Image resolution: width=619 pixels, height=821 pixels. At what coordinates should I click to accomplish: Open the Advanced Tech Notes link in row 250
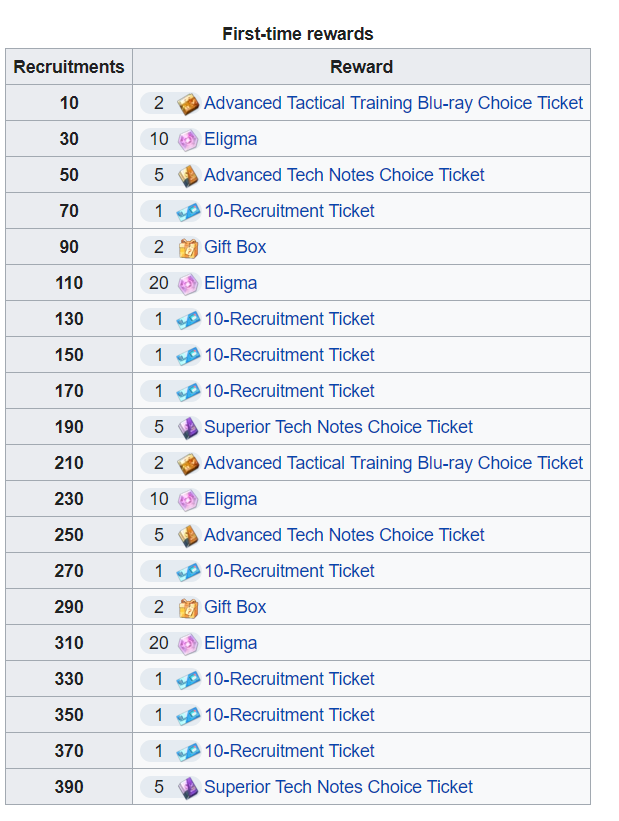(x=344, y=535)
